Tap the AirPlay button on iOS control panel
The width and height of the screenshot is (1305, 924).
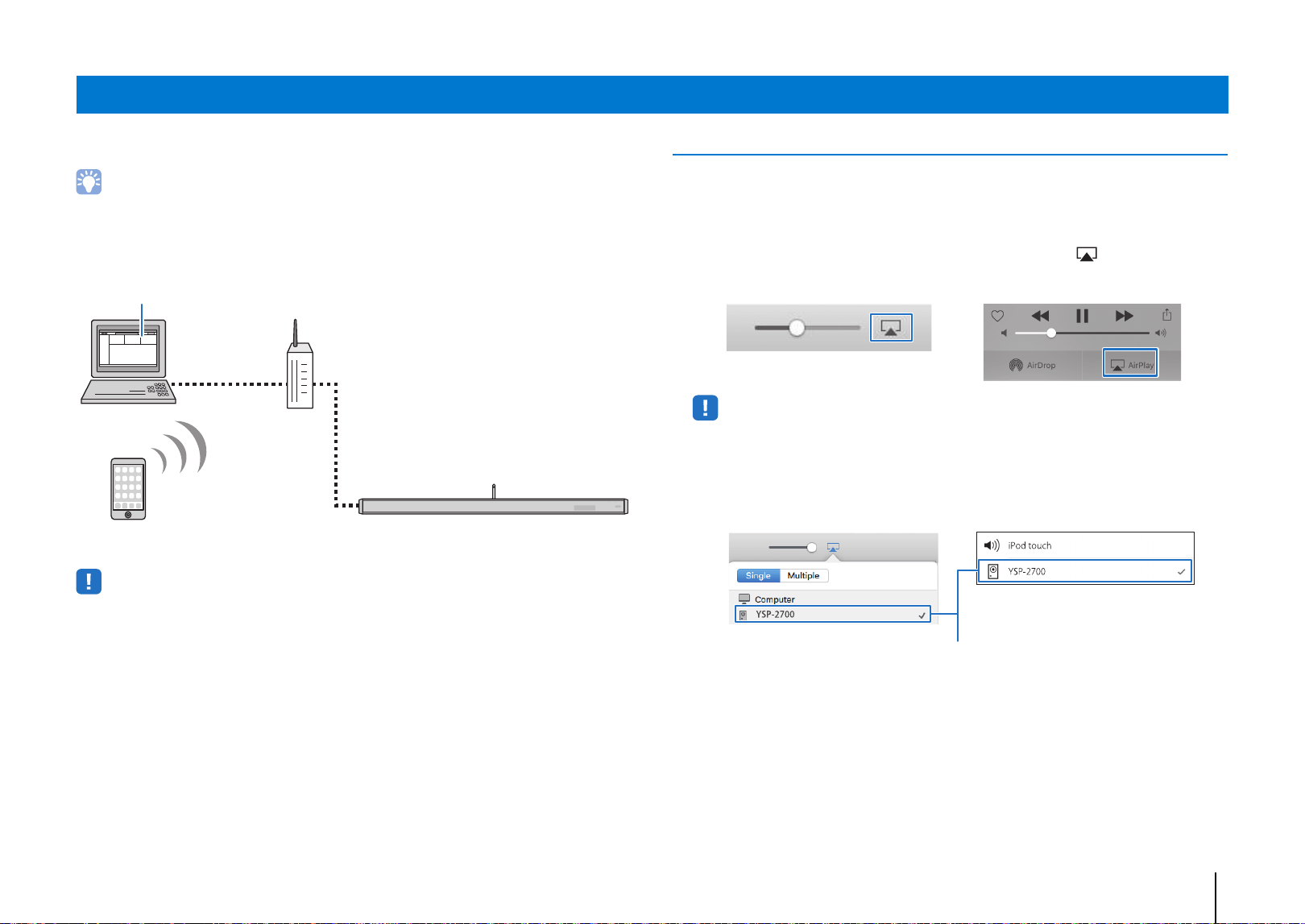(1130, 364)
